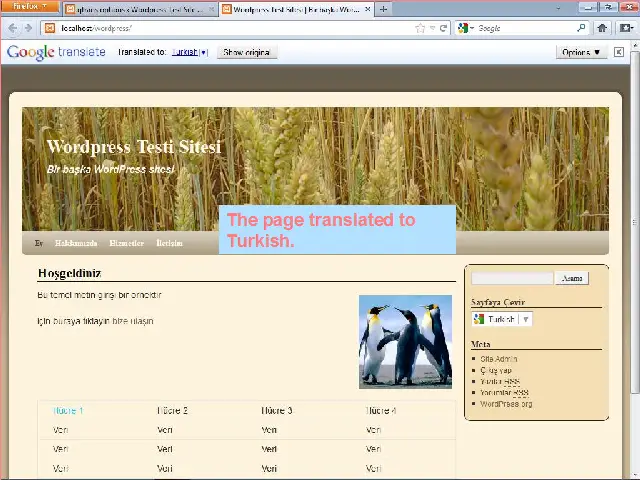Open the Firefox application menu button
This screenshot has height=480, width=640.
pos(29,7)
